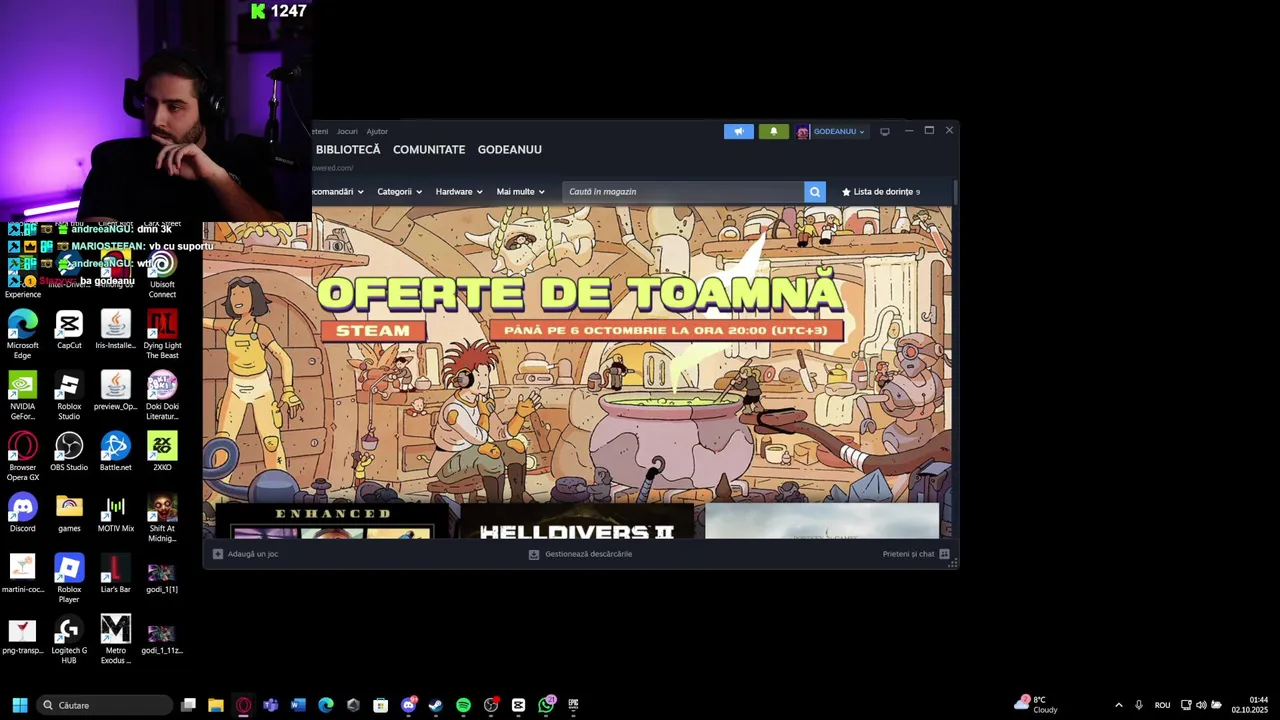Switch to the COMUNITATE tab
1280x720 pixels.
(x=429, y=150)
